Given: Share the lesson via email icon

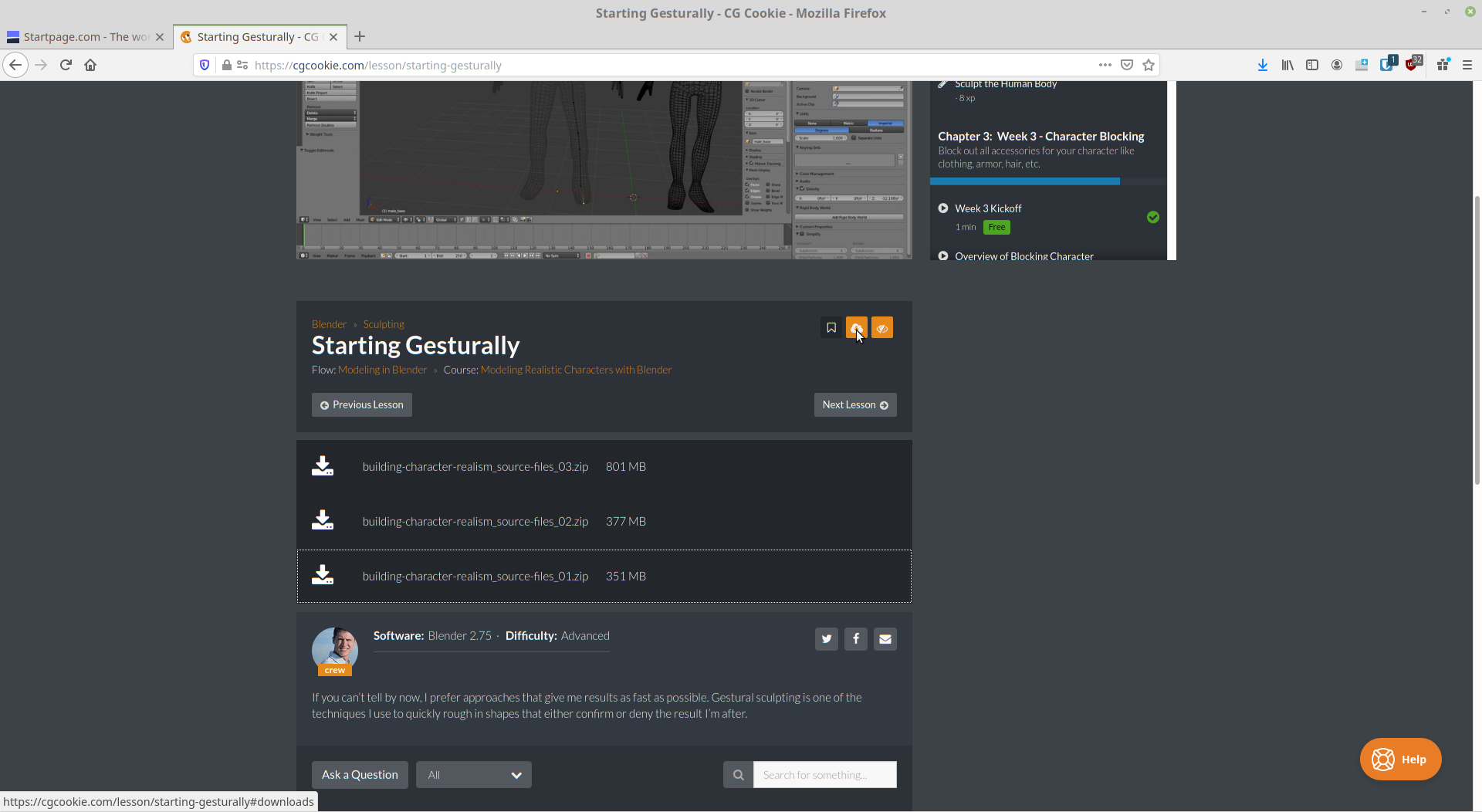Looking at the screenshot, I should 885,638.
